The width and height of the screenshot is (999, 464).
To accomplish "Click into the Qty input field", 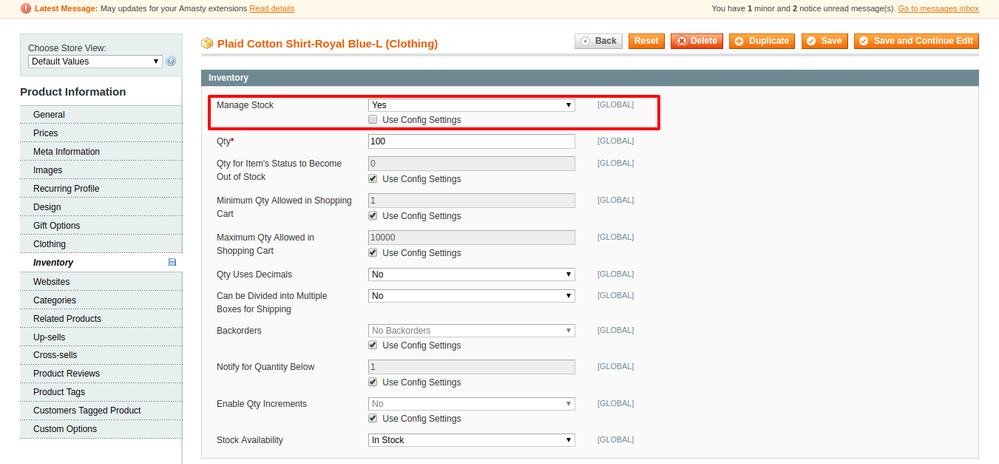I will coord(471,141).
